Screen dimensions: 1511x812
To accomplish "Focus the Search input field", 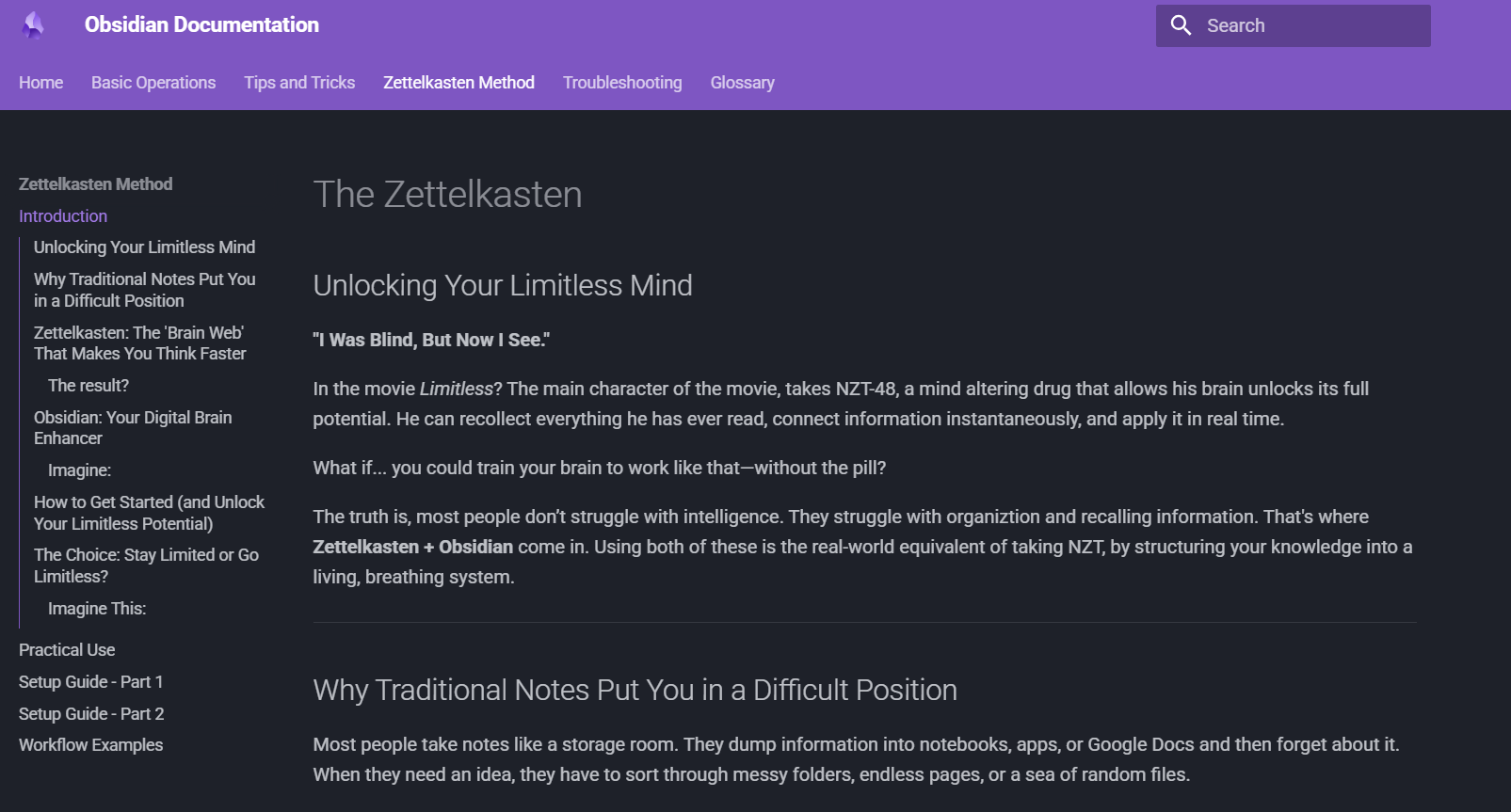I will point(1293,25).
